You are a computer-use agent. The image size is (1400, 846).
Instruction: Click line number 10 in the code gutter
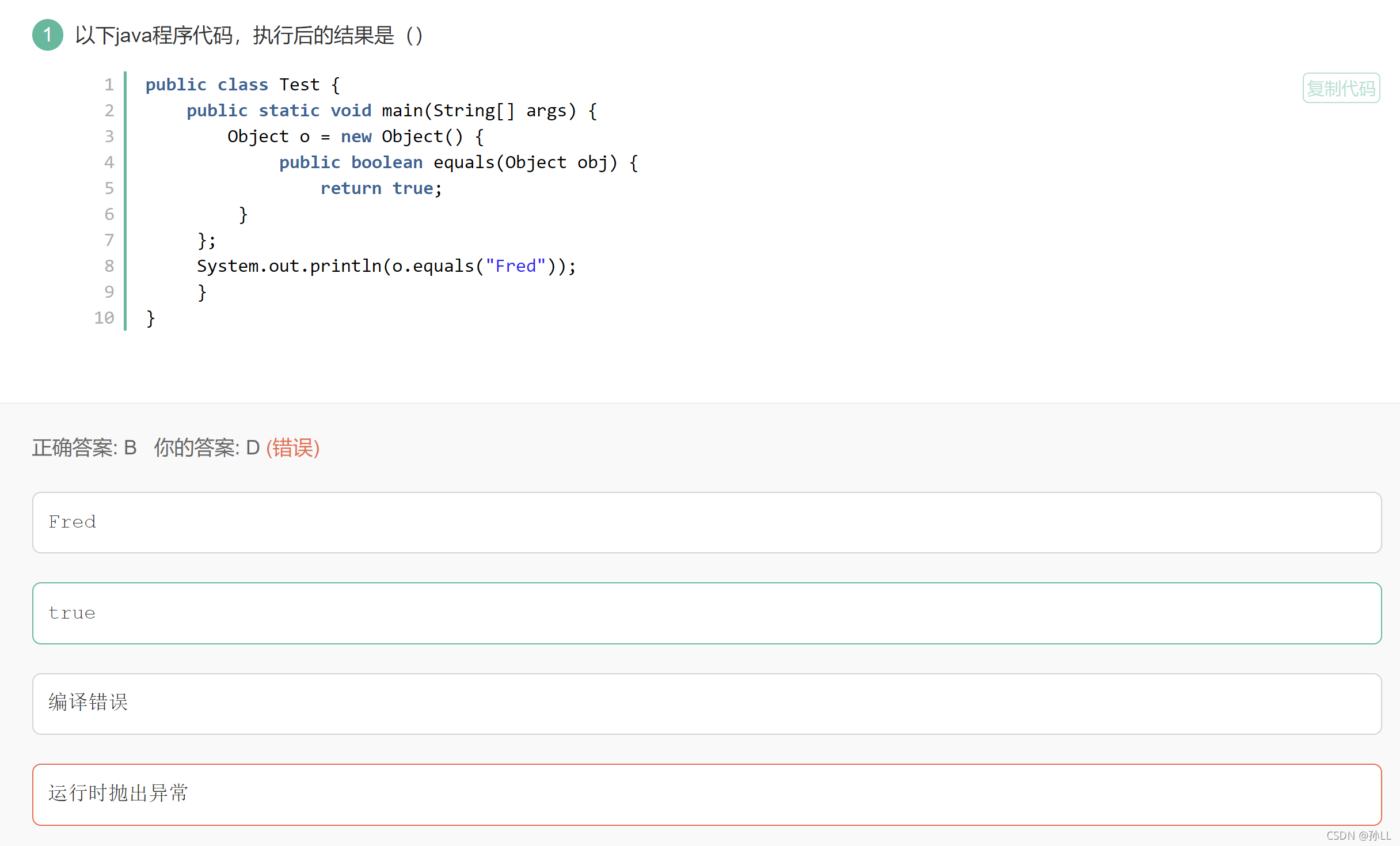pyautogui.click(x=104, y=318)
